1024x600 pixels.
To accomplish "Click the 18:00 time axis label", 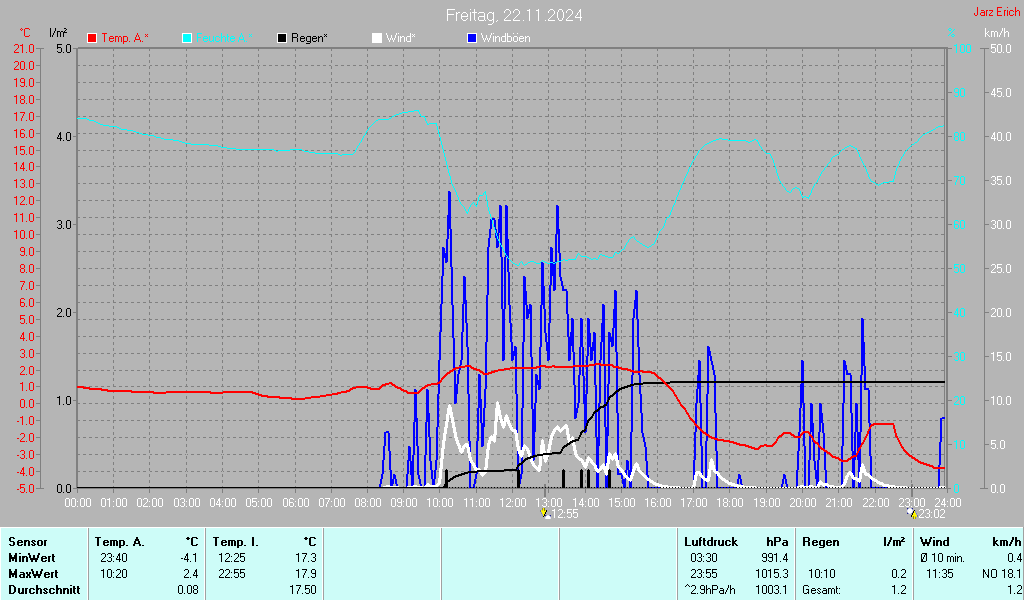I will pyautogui.click(x=730, y=503).
